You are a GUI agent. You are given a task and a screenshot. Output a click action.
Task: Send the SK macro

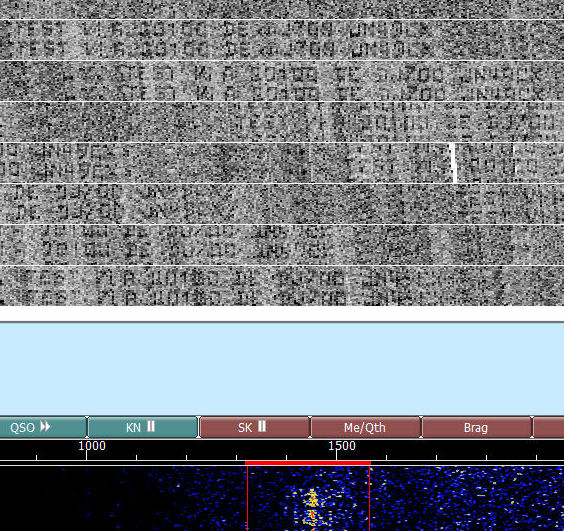(254, 427)
